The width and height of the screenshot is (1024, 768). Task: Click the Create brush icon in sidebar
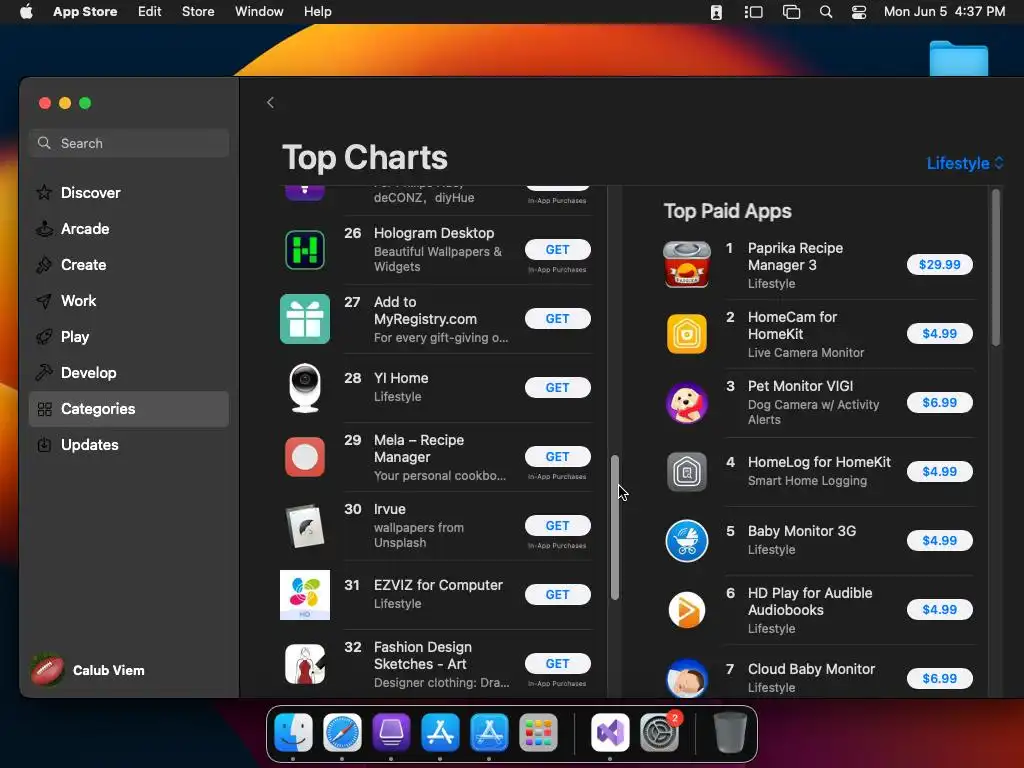tap(44, 264)
